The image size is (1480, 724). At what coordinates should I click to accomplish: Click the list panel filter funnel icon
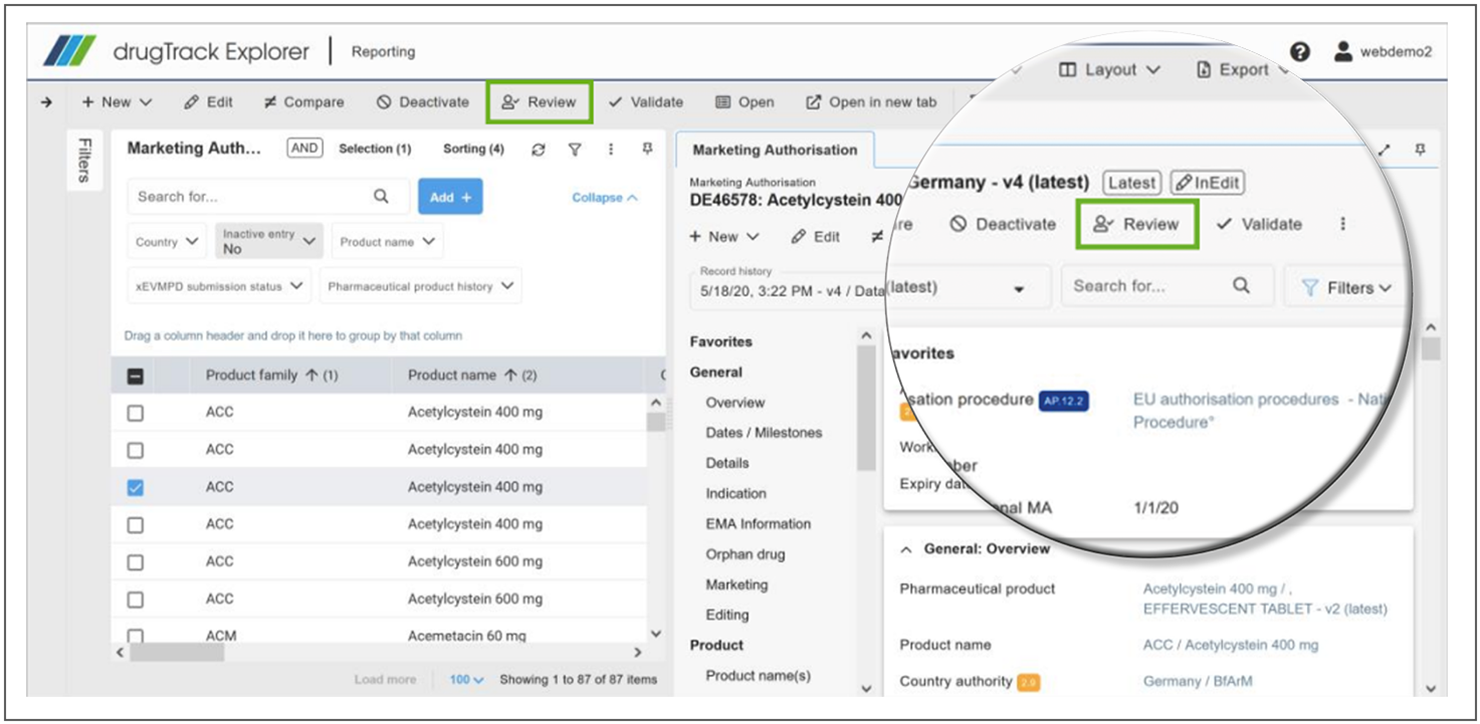pos(575,149)
